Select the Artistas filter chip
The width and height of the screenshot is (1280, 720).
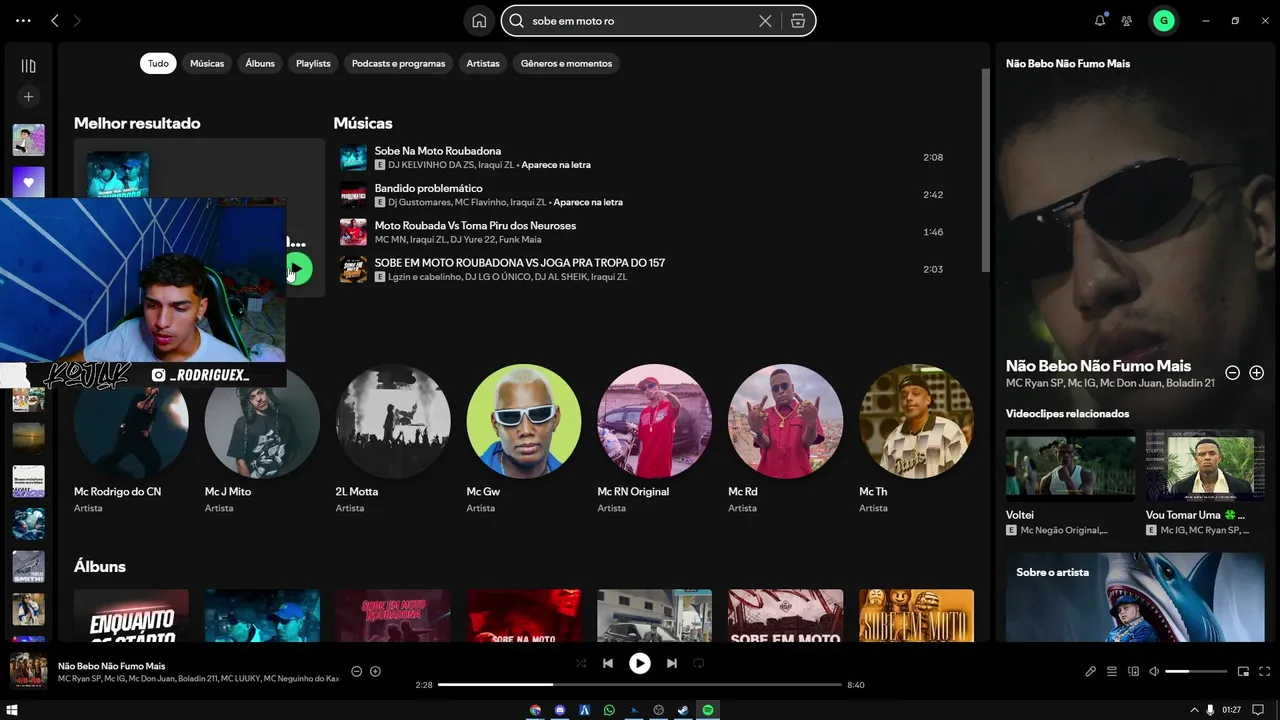pyautogui.click(x=483, y=63)
